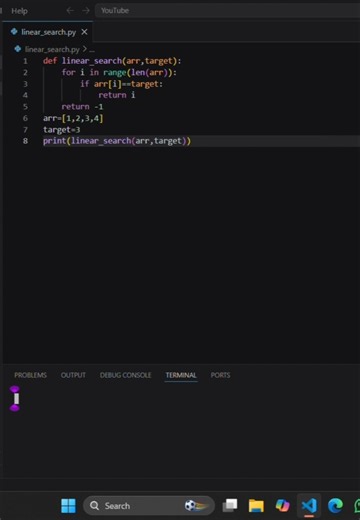Screen dimensions: 360x520
Task: Open File Explorer from the taskbar
Action: 256,506
